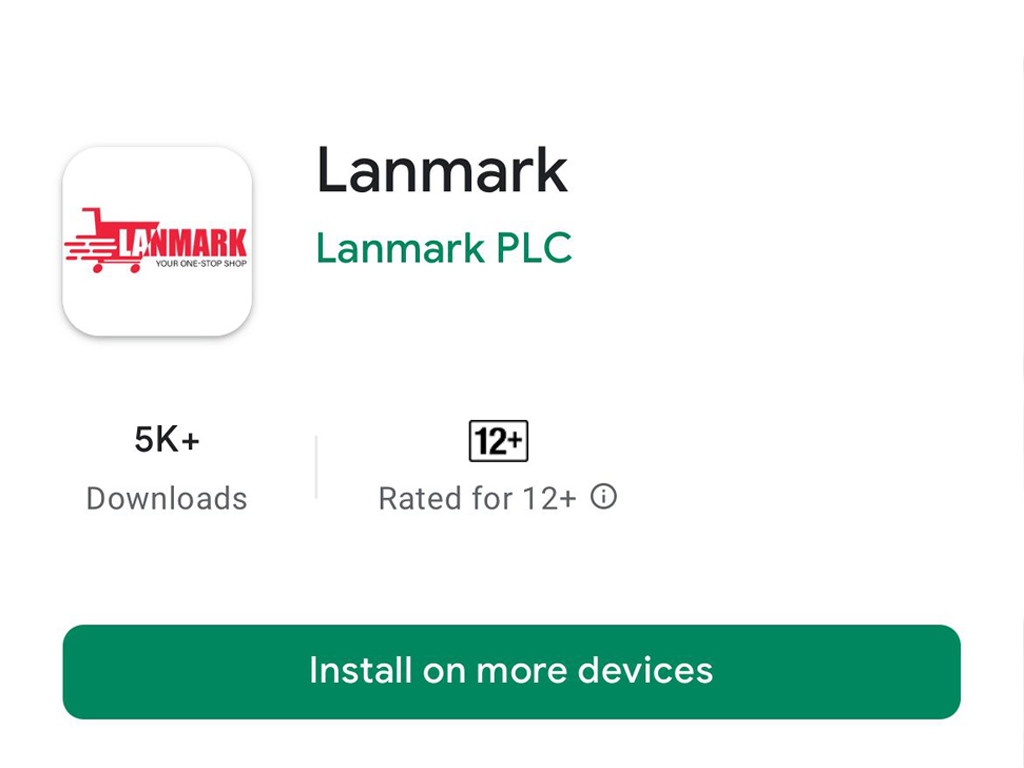Screen dimensions: 1024x768
Task: Tap the Lanmark app icon
Action: click(x=157, y=241)
